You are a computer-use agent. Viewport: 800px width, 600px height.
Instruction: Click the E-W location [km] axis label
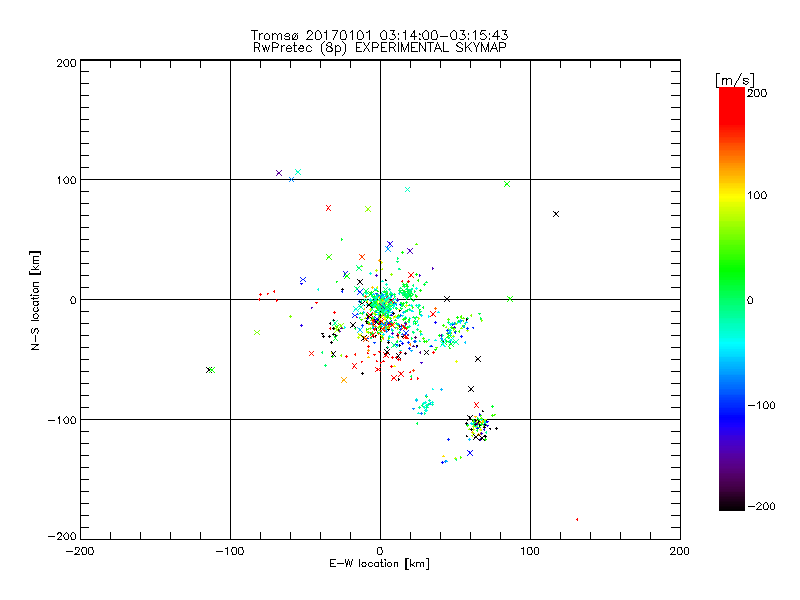pyautogui.click(x=380, y=565)
